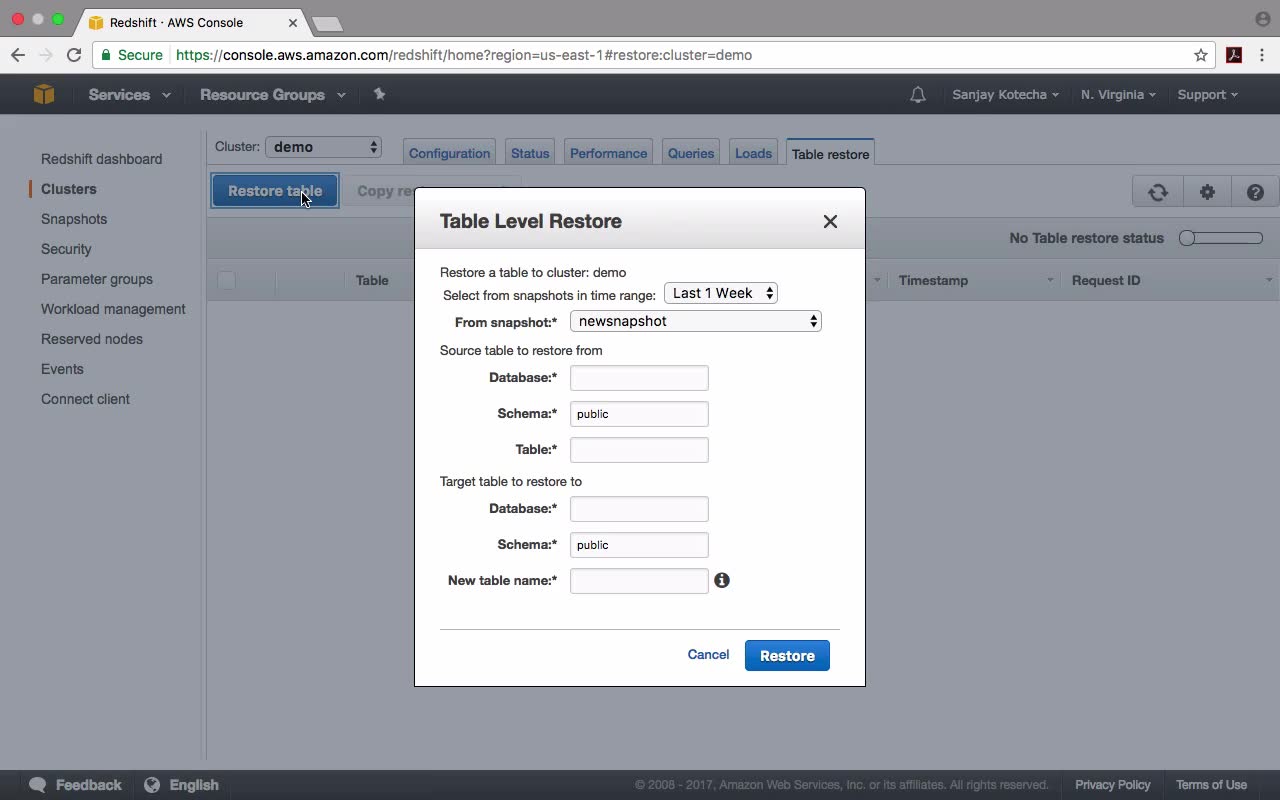Select the Table restore tab
Image resolution: width=1280 pixels, height=800 pixels.
[x=830, y=153]
